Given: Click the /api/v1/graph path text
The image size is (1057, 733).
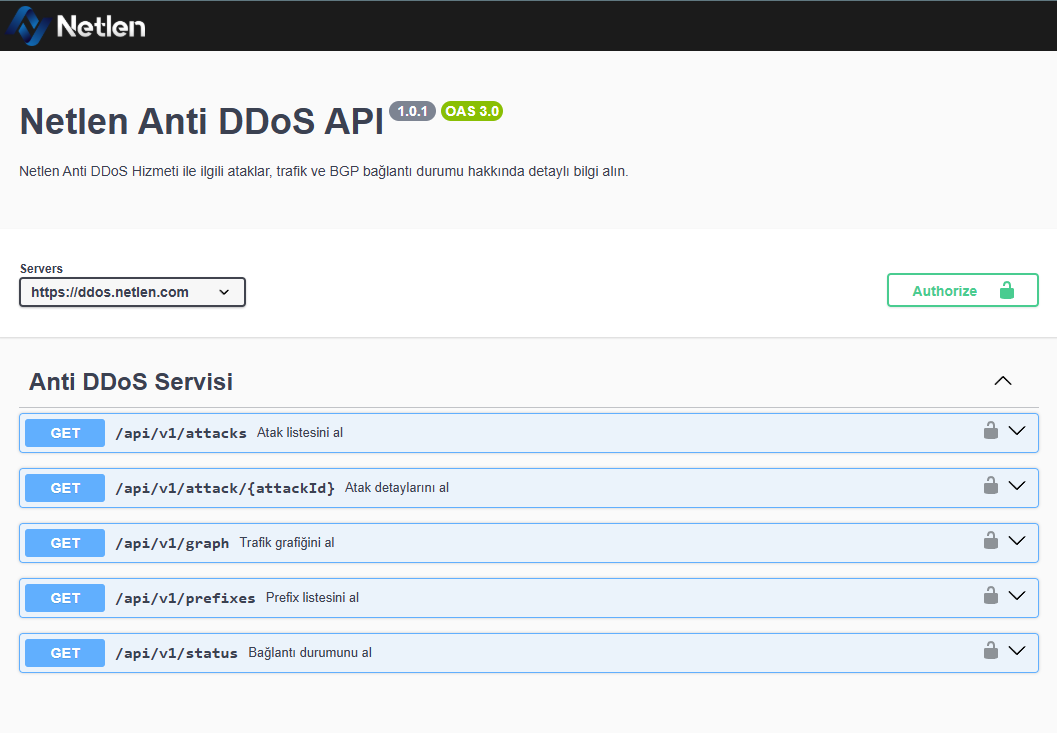Looking at the screenshot, I should (x=172, y=544).
